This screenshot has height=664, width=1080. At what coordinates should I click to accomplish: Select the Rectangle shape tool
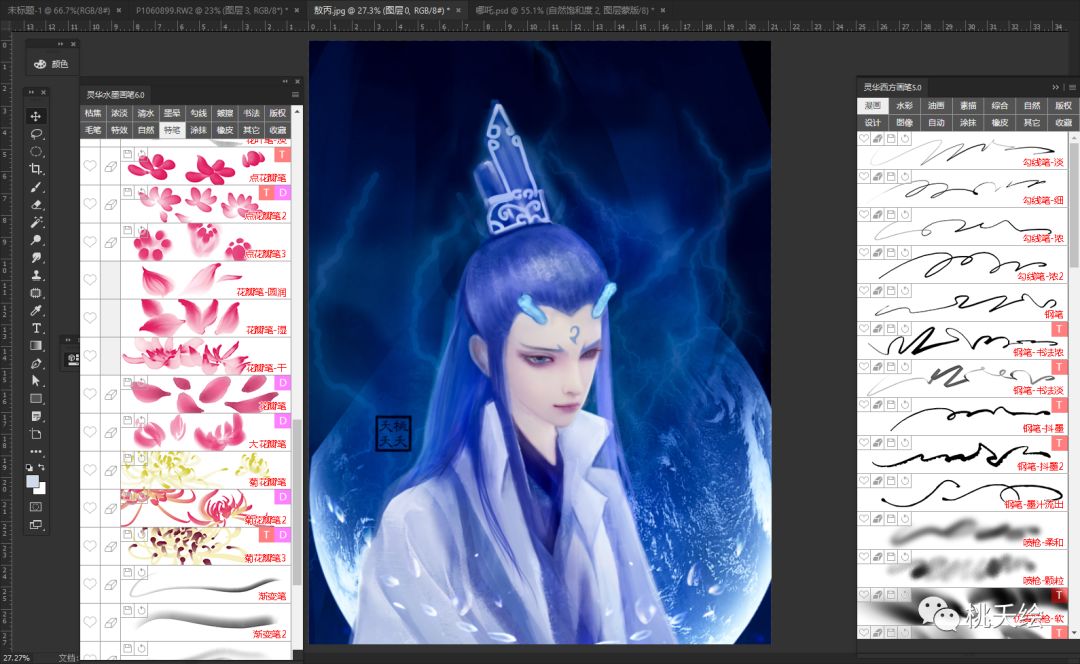tap(37, 399)
